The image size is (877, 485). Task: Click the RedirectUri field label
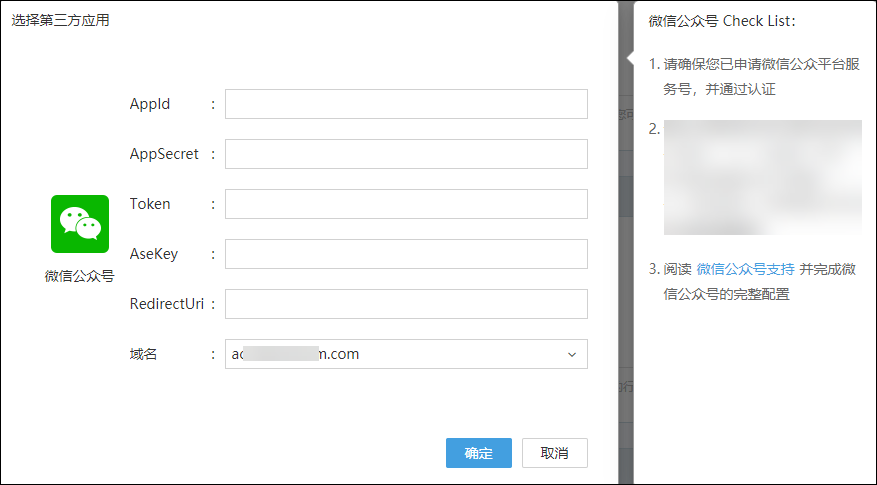[166, 304]
